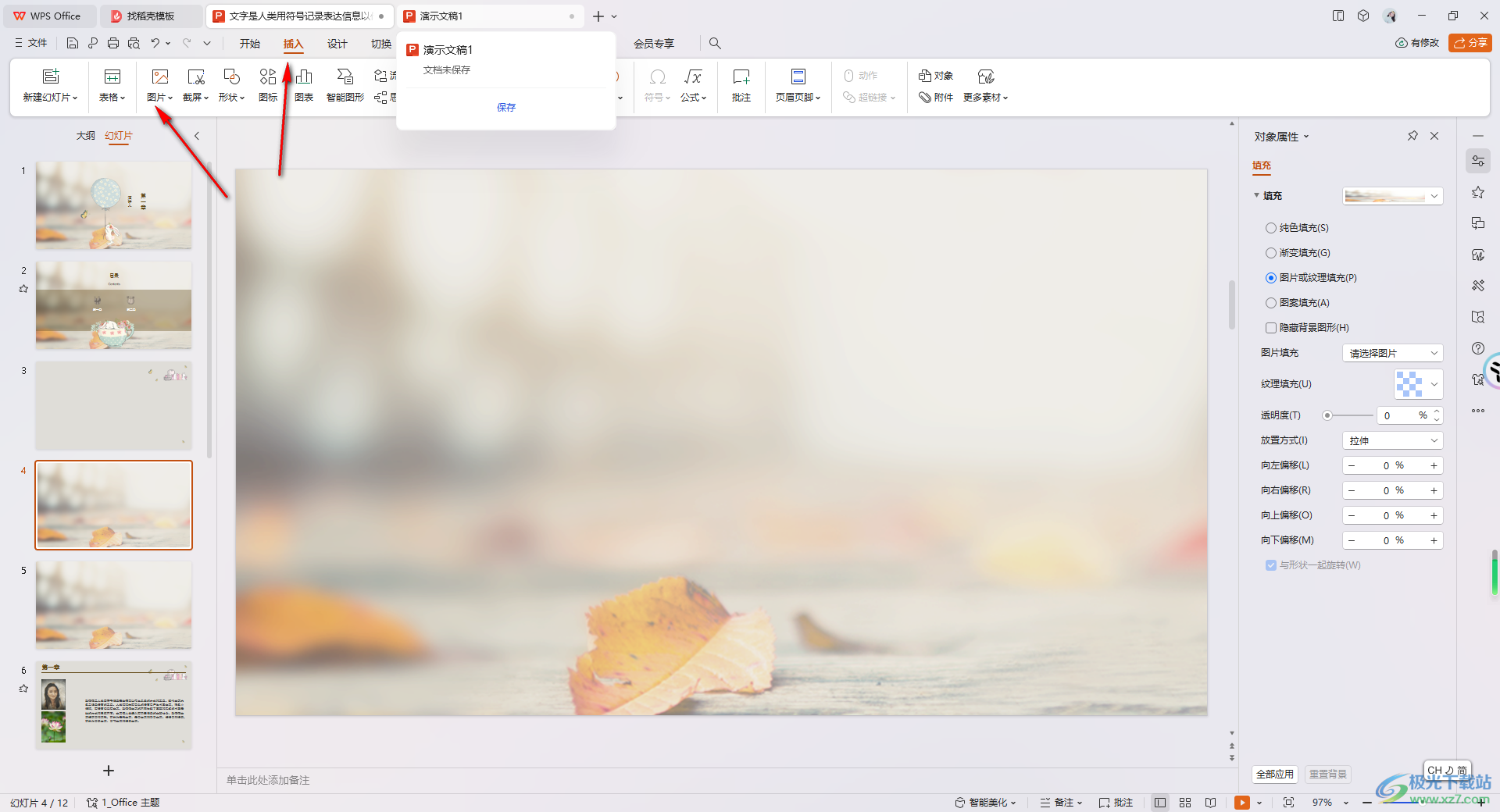Click the help question-mark sidebar icon

click(1478, 348)
